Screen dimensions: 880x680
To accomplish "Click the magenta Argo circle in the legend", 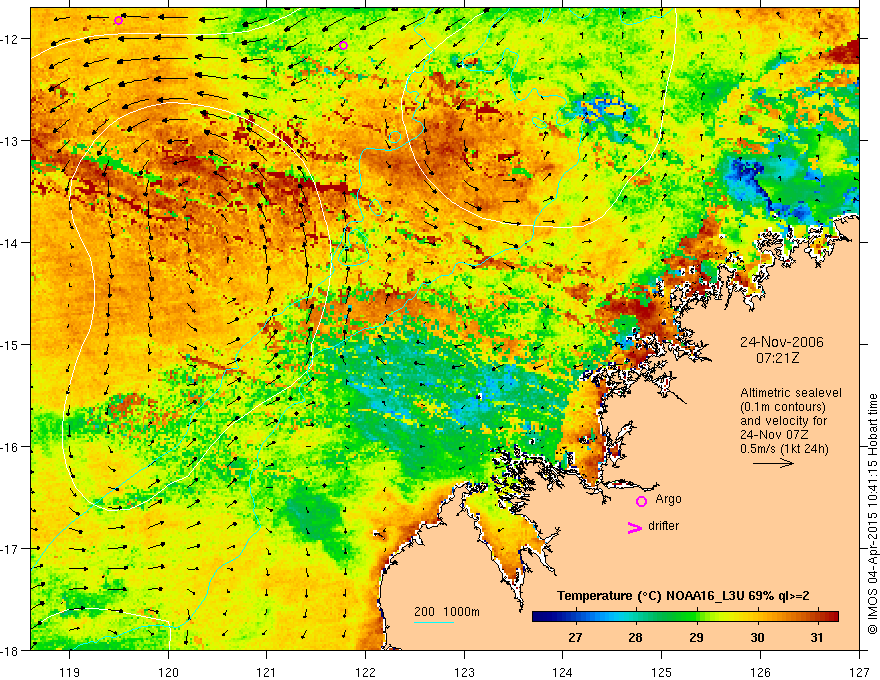I will click(641, 501).
